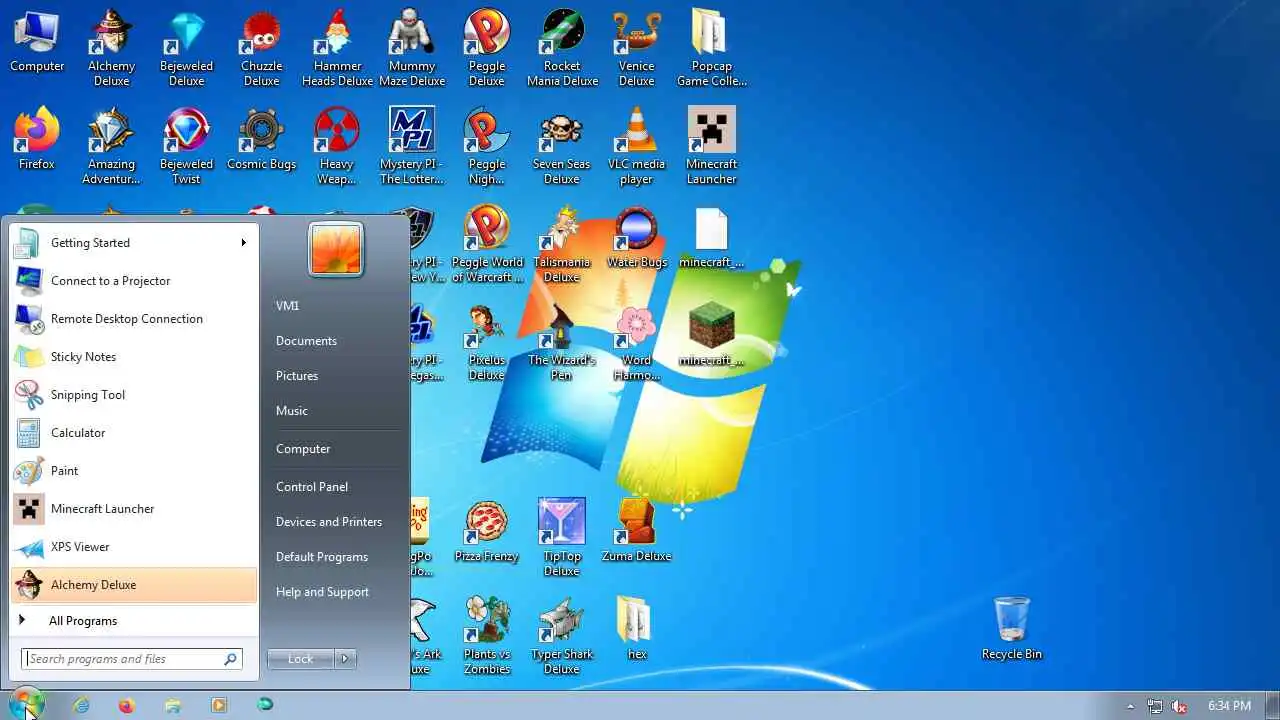Open Help and Support
Image resolution: width=1280 pixels, height=720 pixels.
(x=322, y=591)
